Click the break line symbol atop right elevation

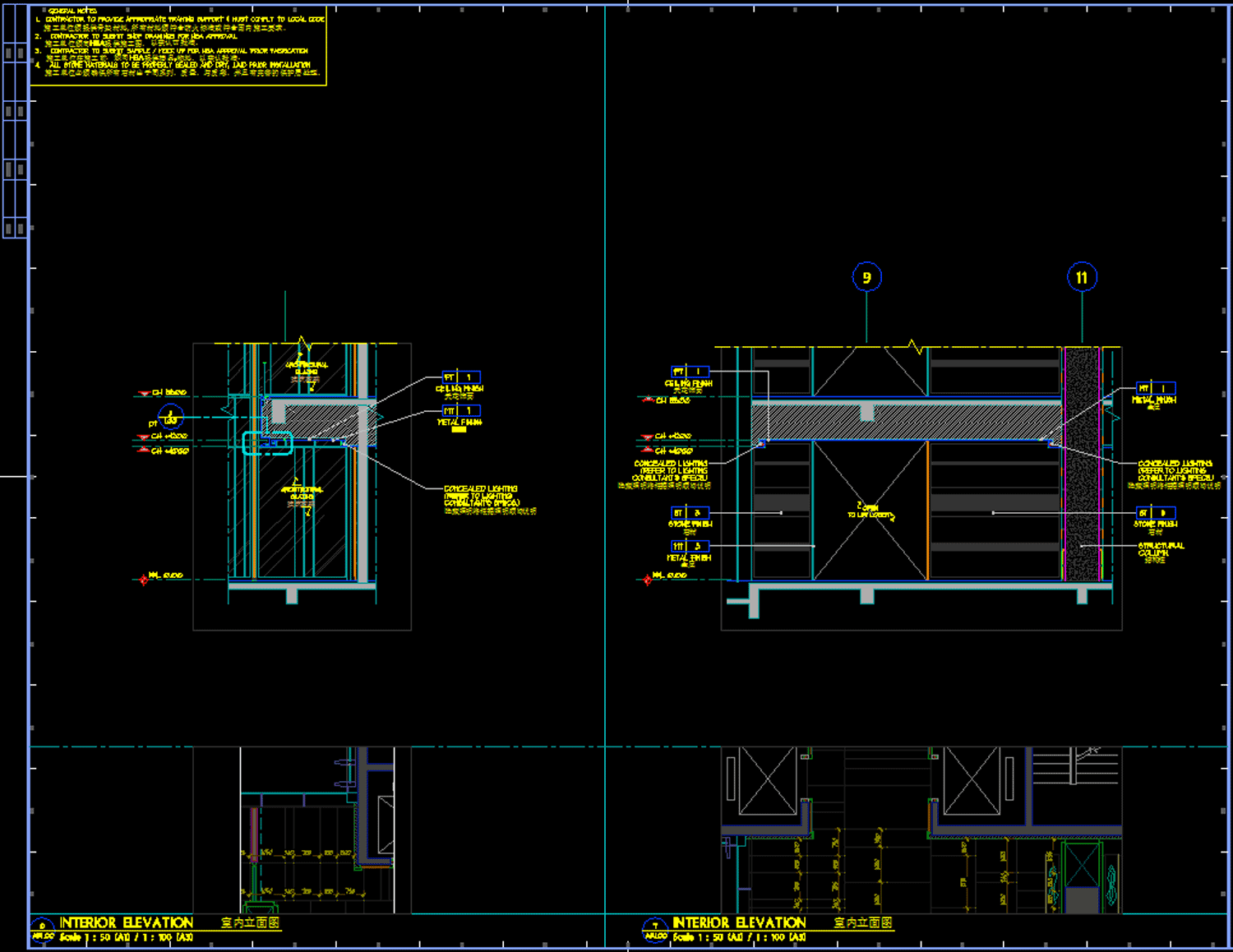pyautogui.click(x=915, y=346)
